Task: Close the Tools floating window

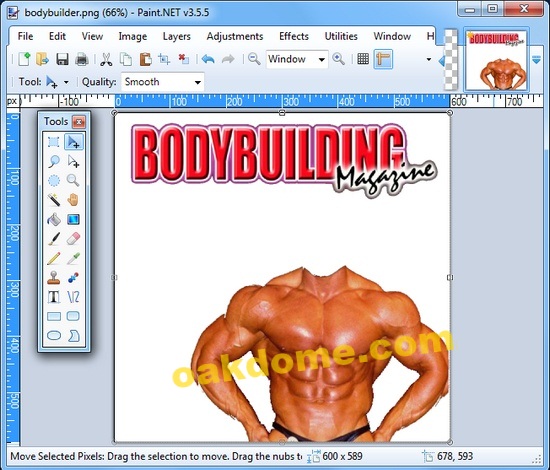Action: click(79, 122)
